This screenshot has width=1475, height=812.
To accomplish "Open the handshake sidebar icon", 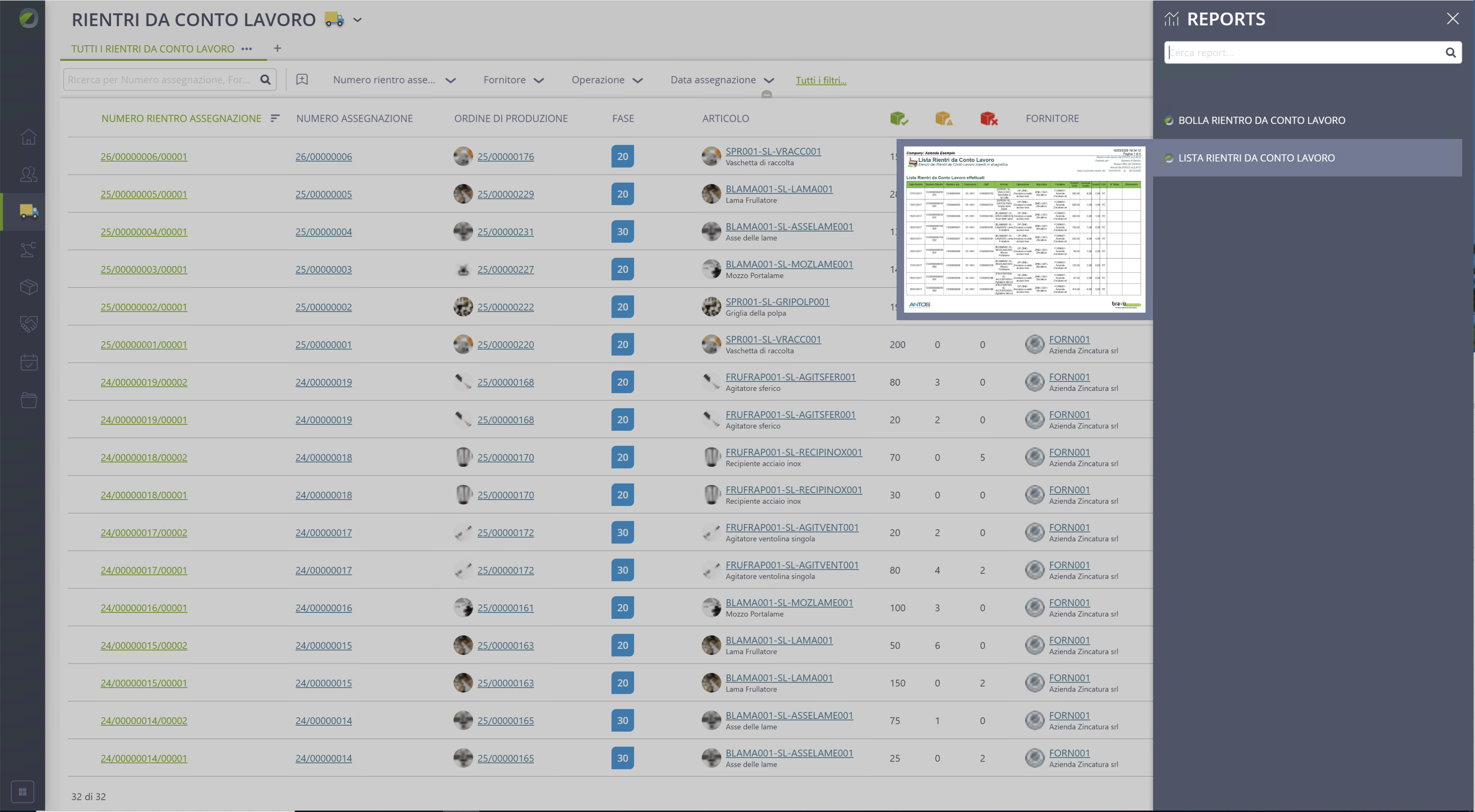I will [x=29, y=324].
